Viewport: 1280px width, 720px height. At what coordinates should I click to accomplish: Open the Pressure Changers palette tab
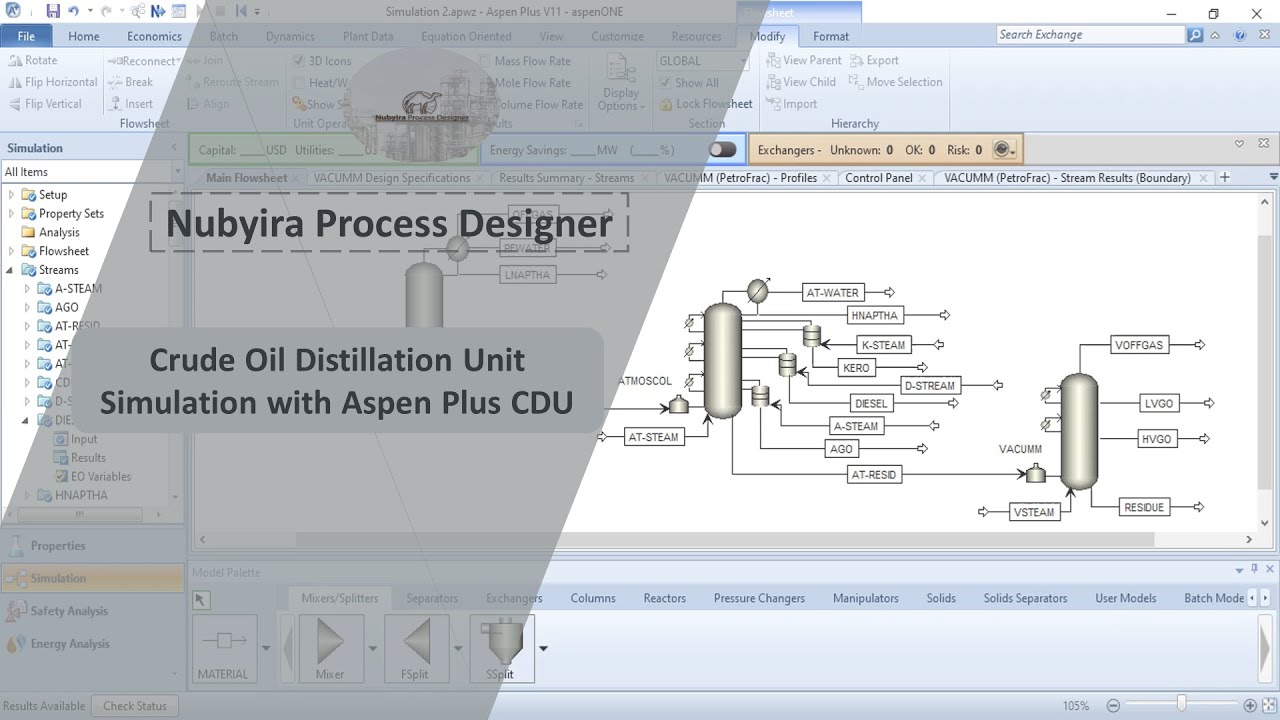point(759,598)
